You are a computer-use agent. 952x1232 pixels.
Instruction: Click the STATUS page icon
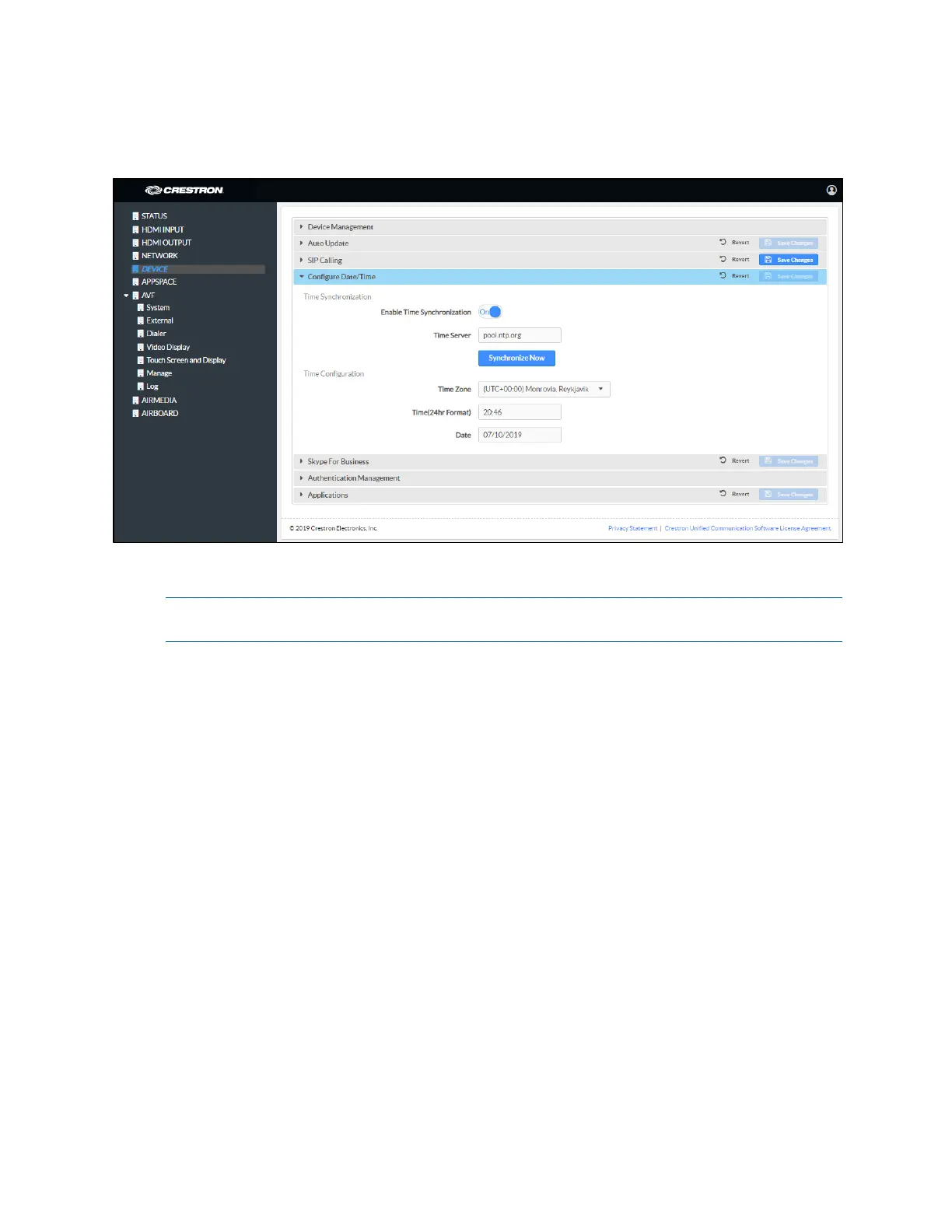(135, 216)
